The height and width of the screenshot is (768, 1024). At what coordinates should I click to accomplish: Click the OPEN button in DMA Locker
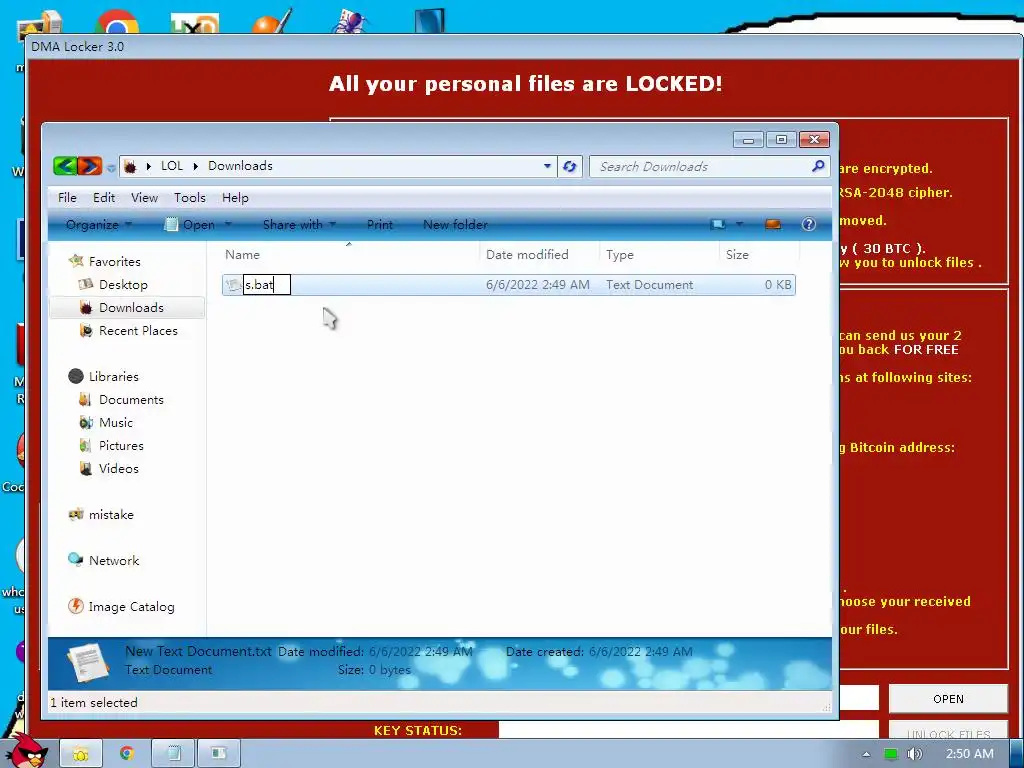[948, 699]
